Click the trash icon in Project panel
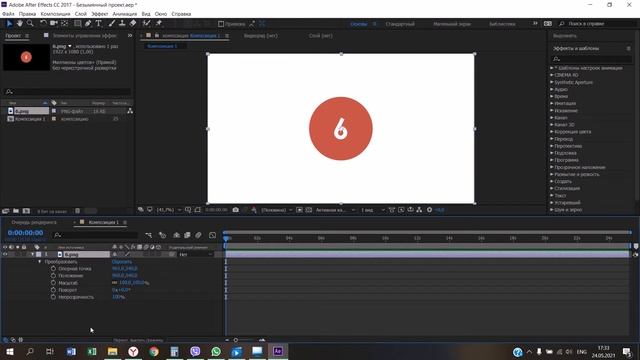The height and width of the screenshot is (360, 640). (78, 211)
